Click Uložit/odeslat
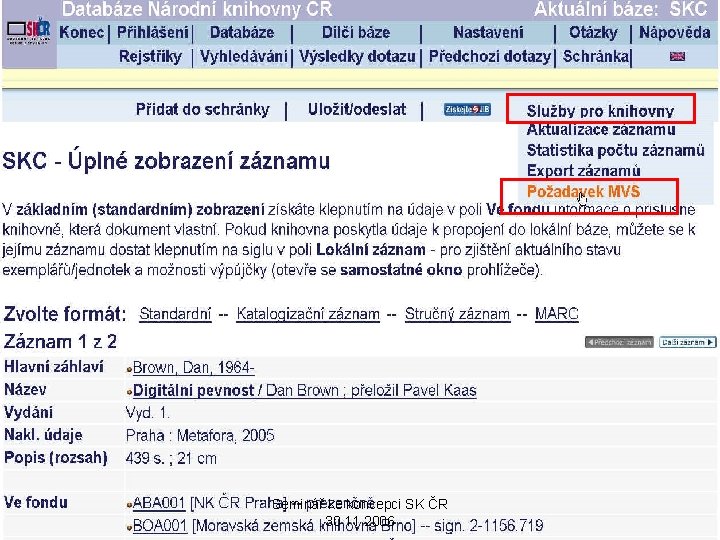 tap(357, 109)
